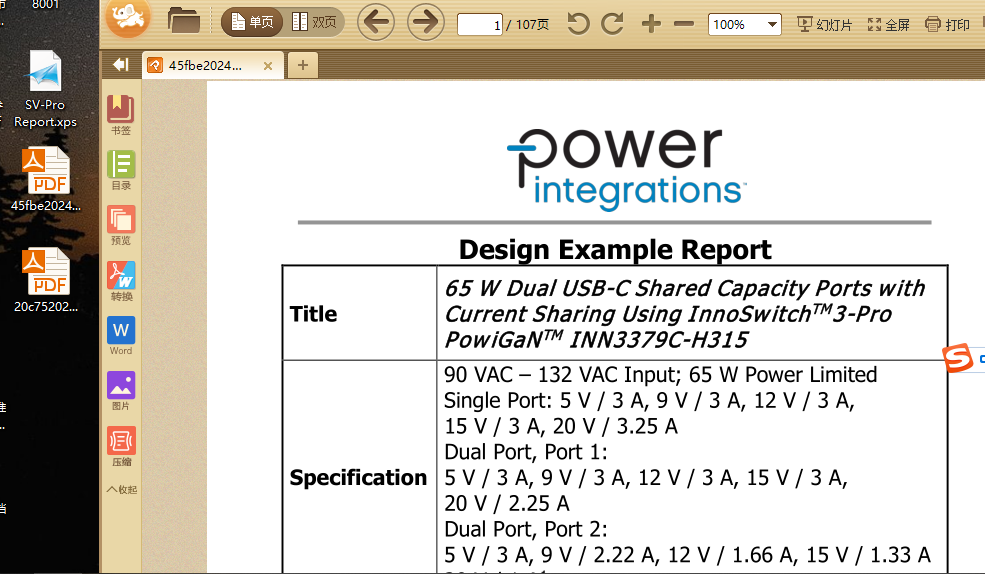Image resolution: width=985 pixels, height=574 pixels.
Task: Zoom out with the minus icon
Action: [683, 24]
